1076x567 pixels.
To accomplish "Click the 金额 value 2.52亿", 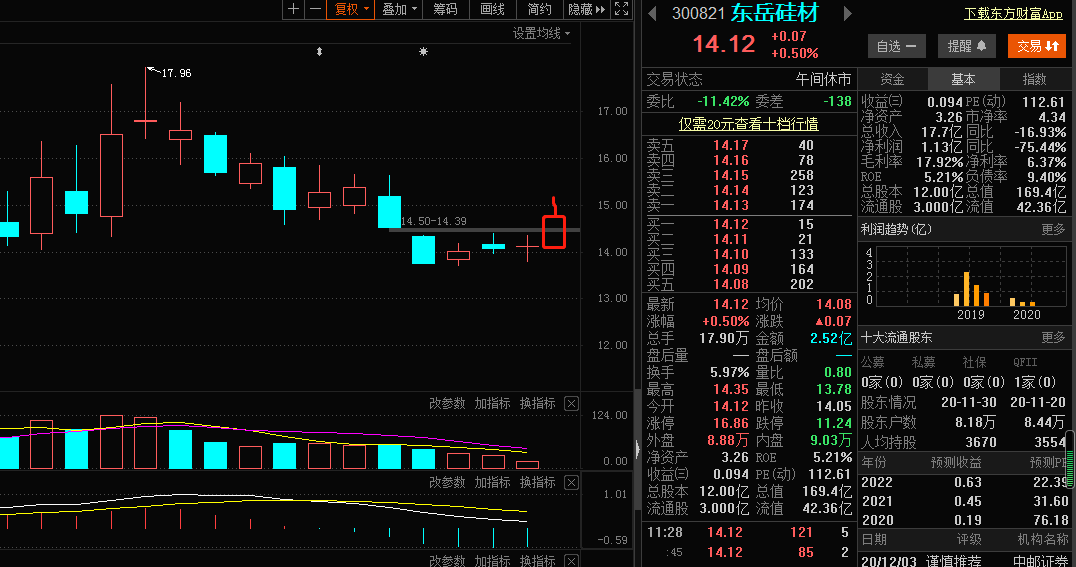I will (x=831, y=338).
